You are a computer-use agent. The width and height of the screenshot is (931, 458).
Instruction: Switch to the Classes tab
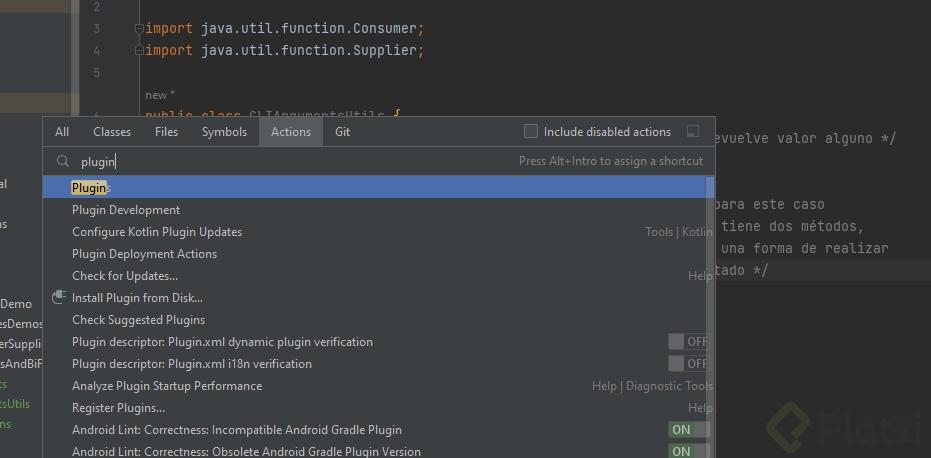pos(112,132)
